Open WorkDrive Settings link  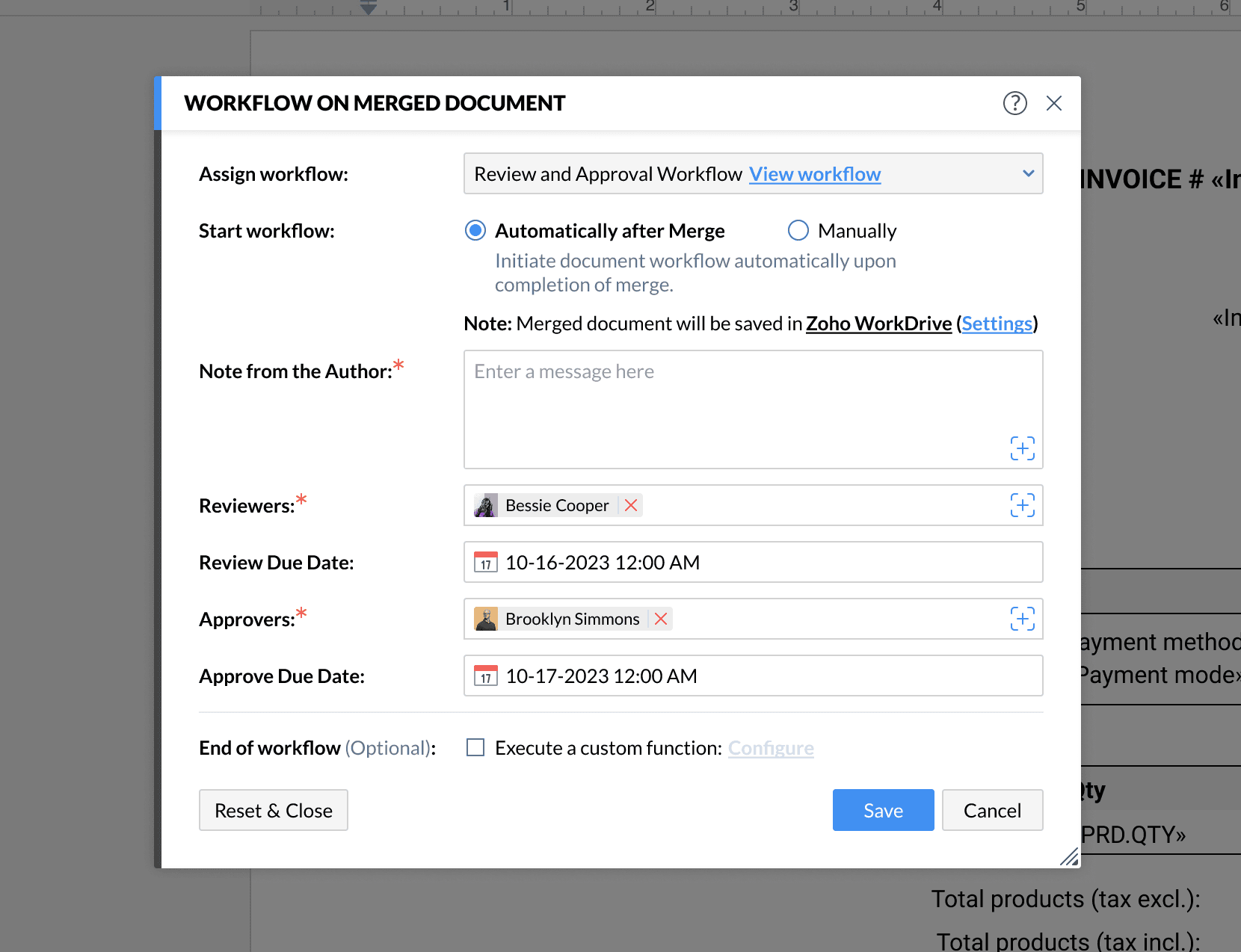point(997,324)
